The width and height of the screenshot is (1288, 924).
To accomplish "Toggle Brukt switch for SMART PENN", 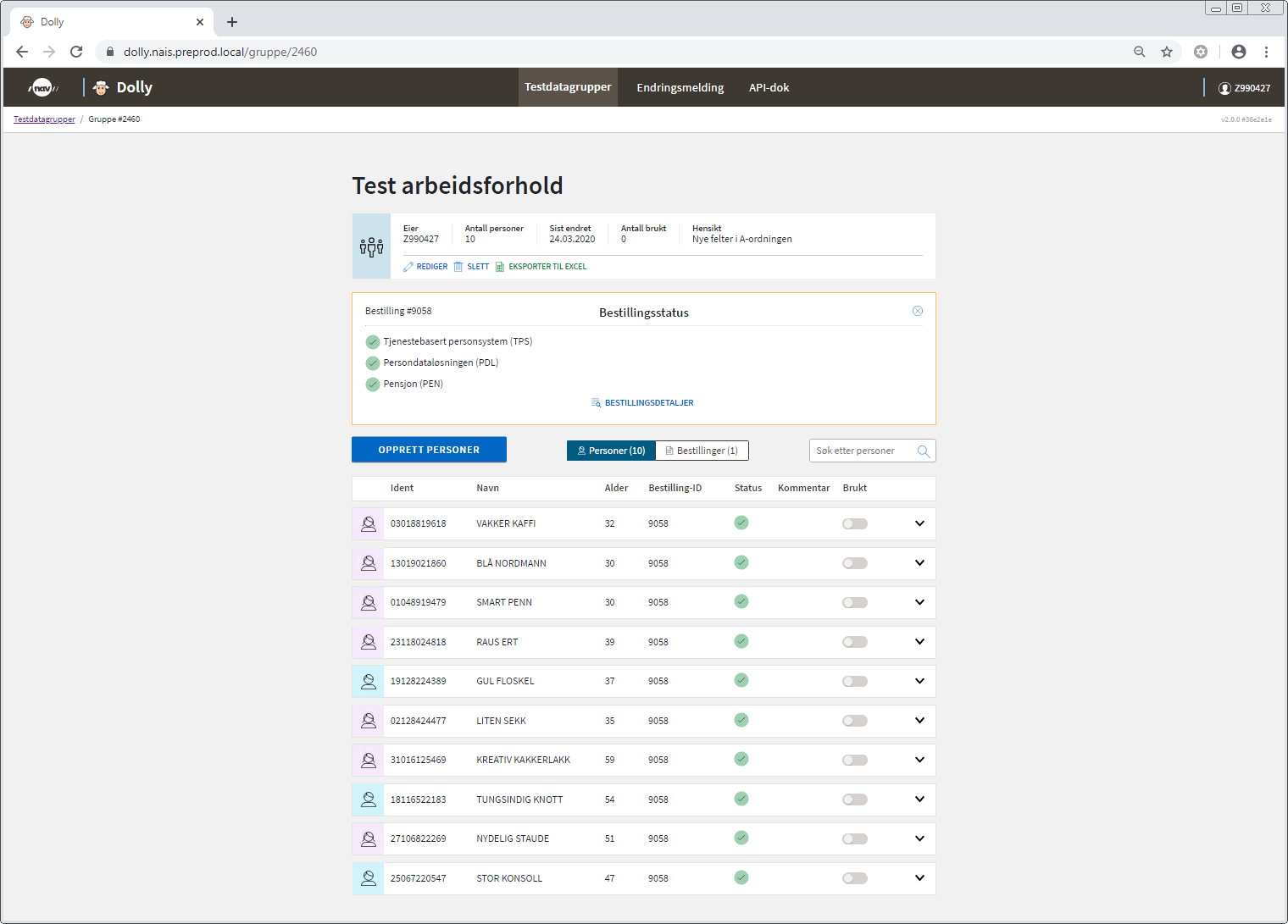I will tap(855, 602).
